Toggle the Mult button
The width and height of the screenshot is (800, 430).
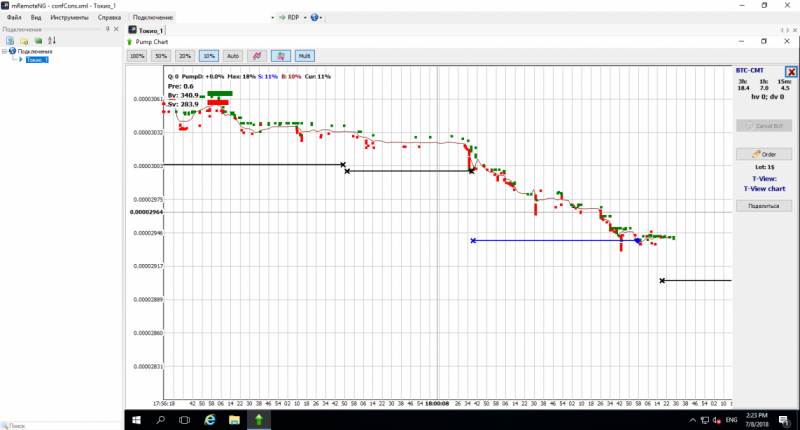[305, 56]
